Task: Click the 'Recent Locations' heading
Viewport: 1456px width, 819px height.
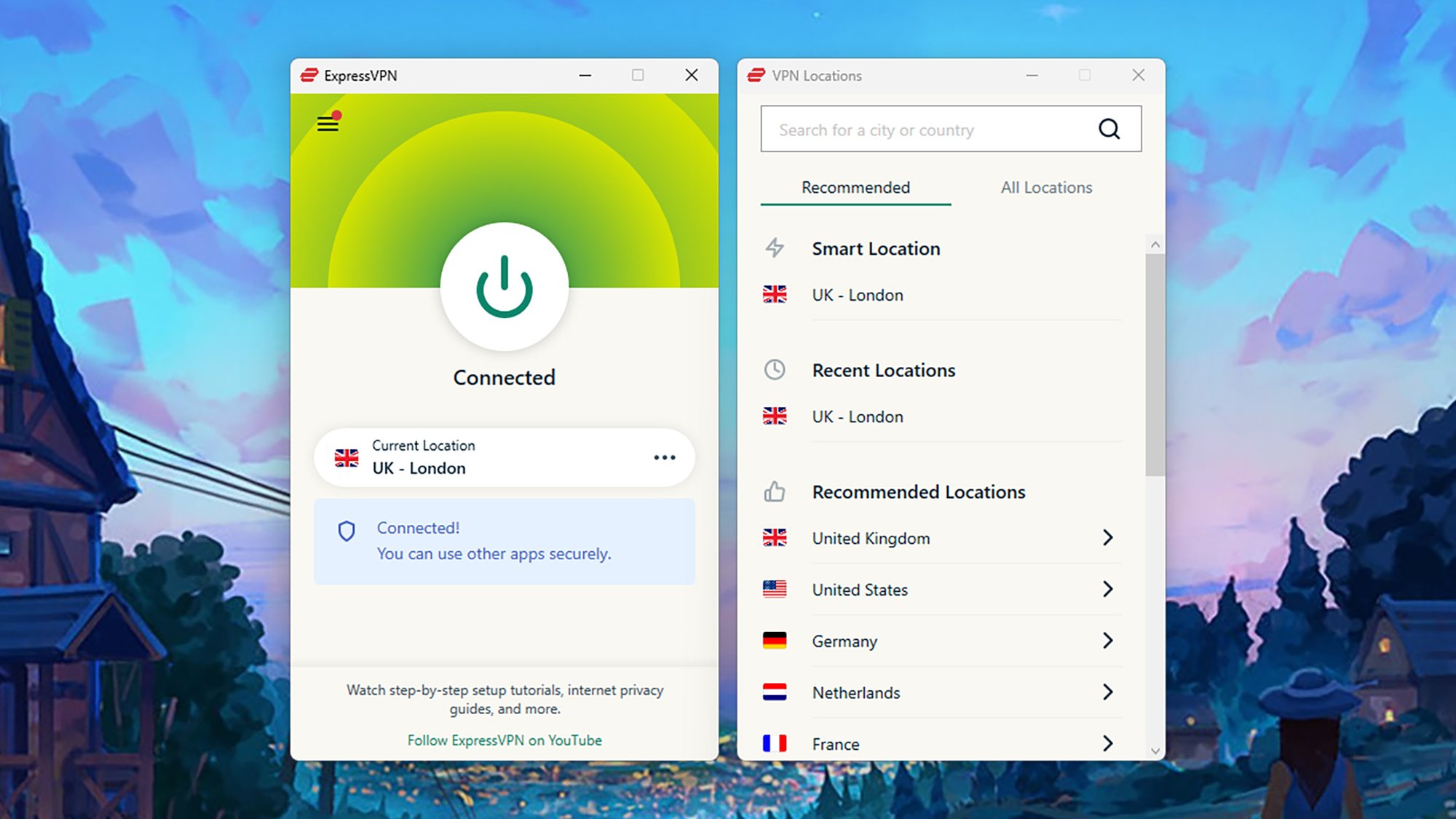Action: coord(884,371)
